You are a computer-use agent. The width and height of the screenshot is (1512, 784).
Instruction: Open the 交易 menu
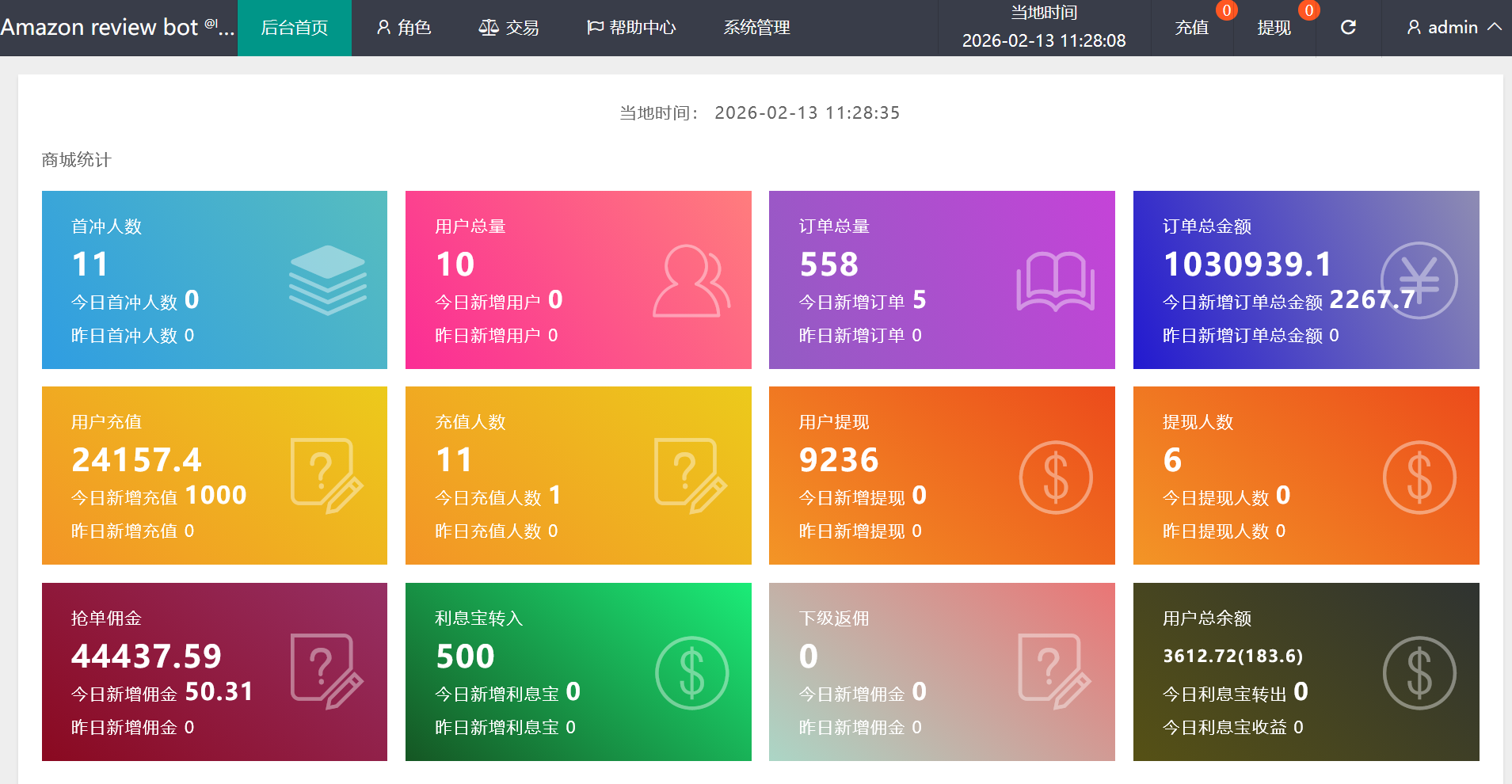click(x=509, y=28)
